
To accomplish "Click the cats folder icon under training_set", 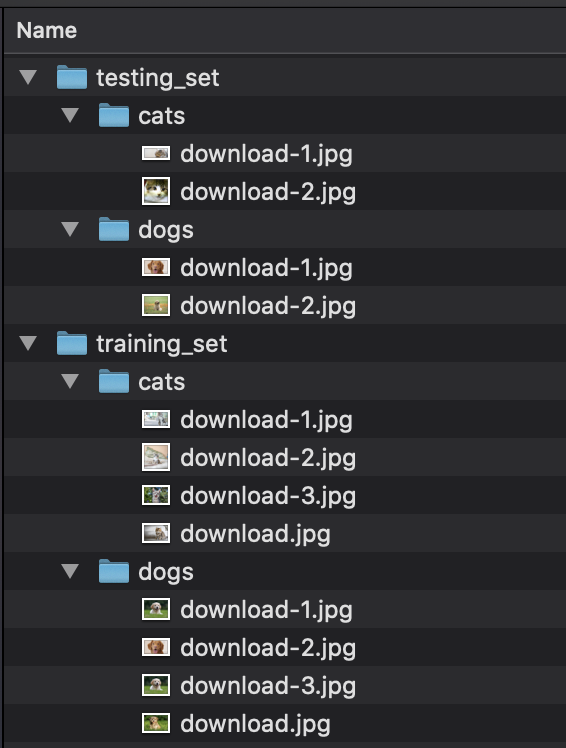I will [x=114, y=381].
